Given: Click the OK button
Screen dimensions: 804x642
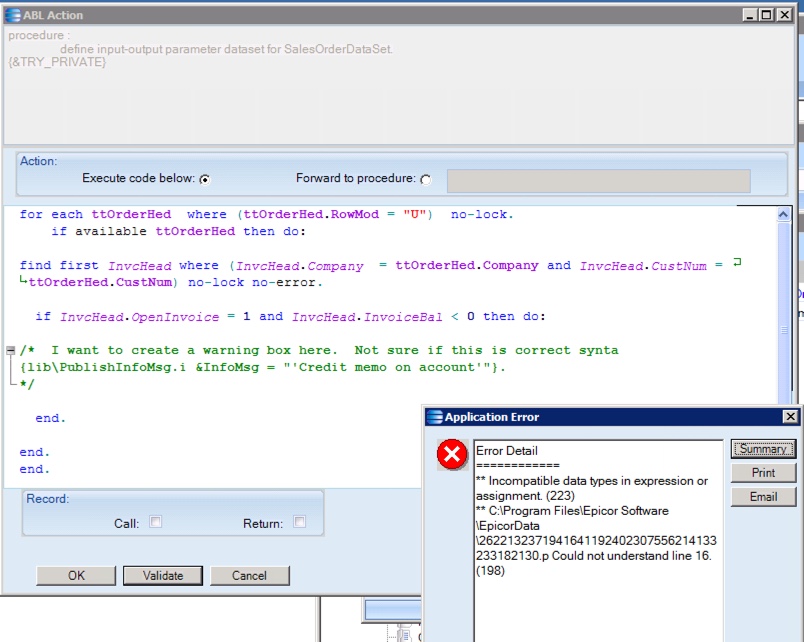Looking at the screenshot, I should point(76,575).
